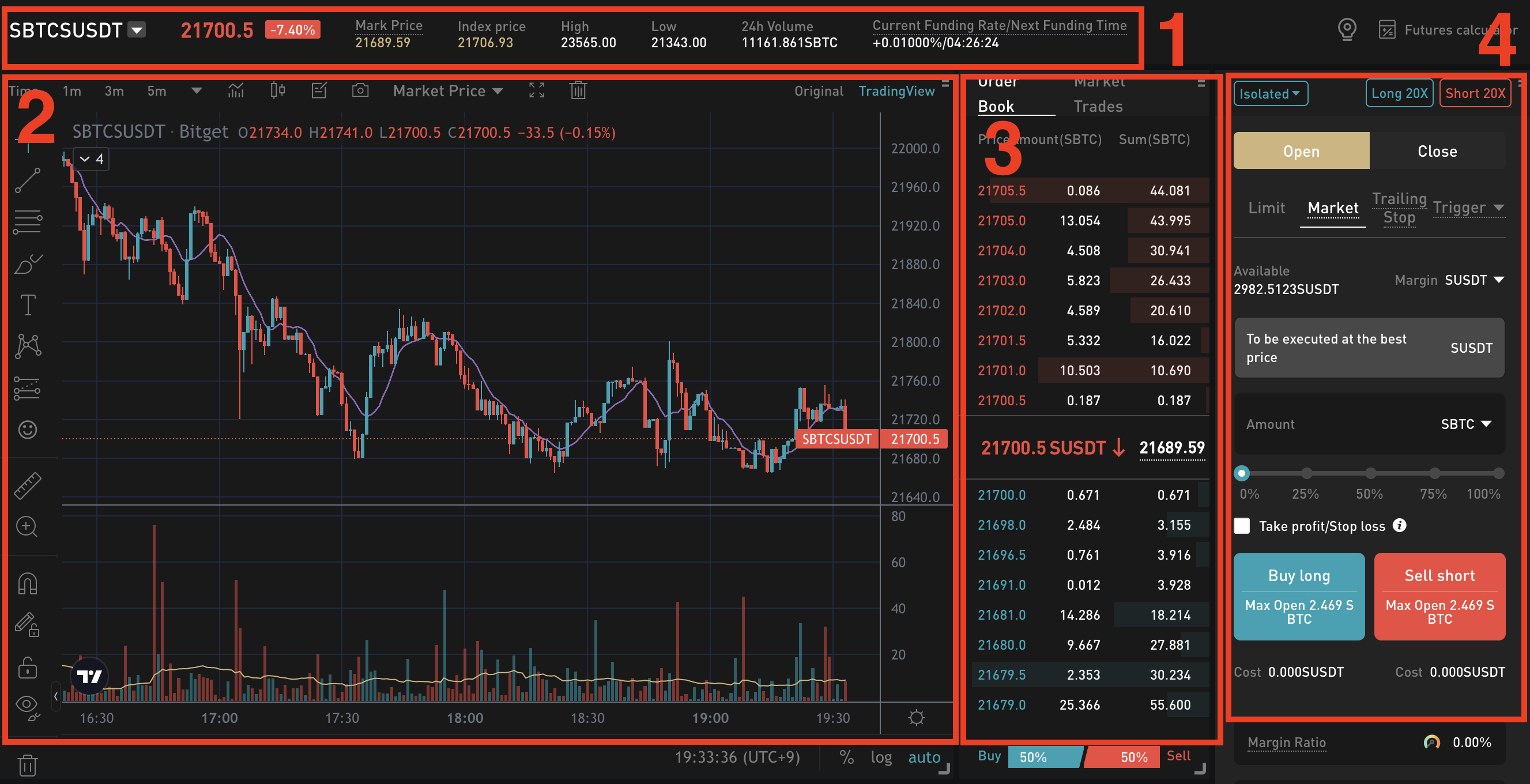Viewport: 1530px width, 784px height.
Task: Enable Take profit/Stop loss checkbox
Action: (x=1242, y=526)
